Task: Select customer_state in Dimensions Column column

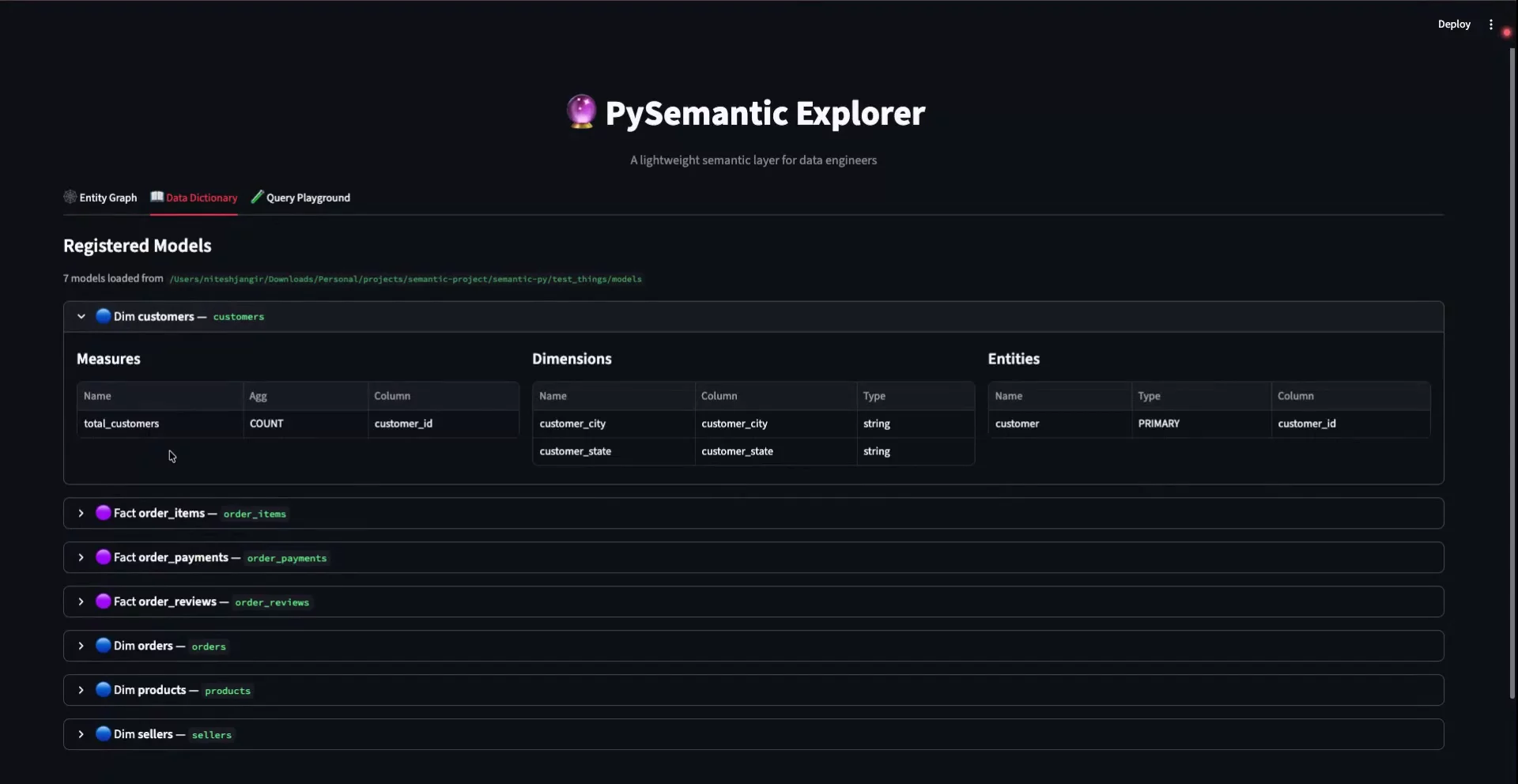Action: 776,451
